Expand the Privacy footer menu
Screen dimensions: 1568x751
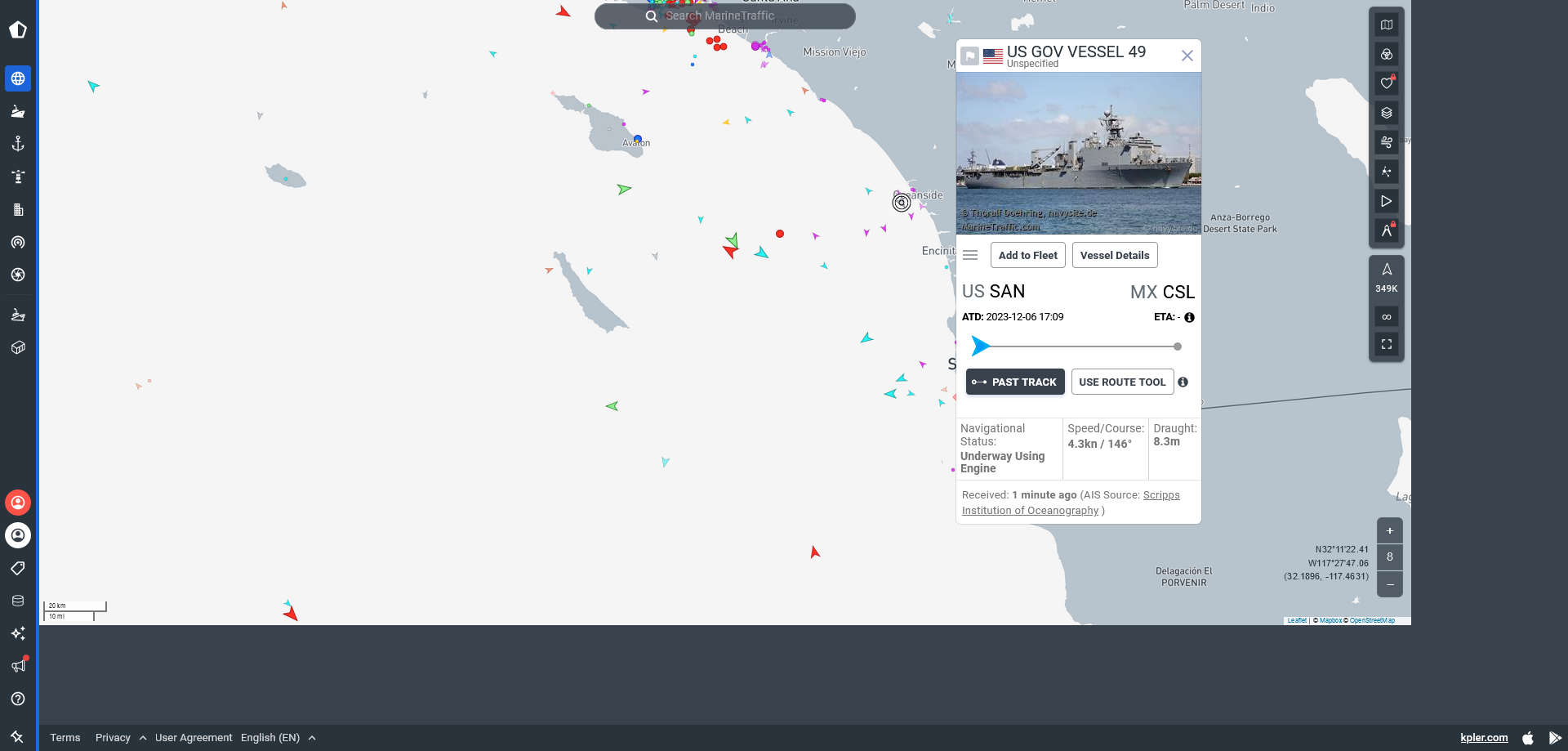pos(121,737)
